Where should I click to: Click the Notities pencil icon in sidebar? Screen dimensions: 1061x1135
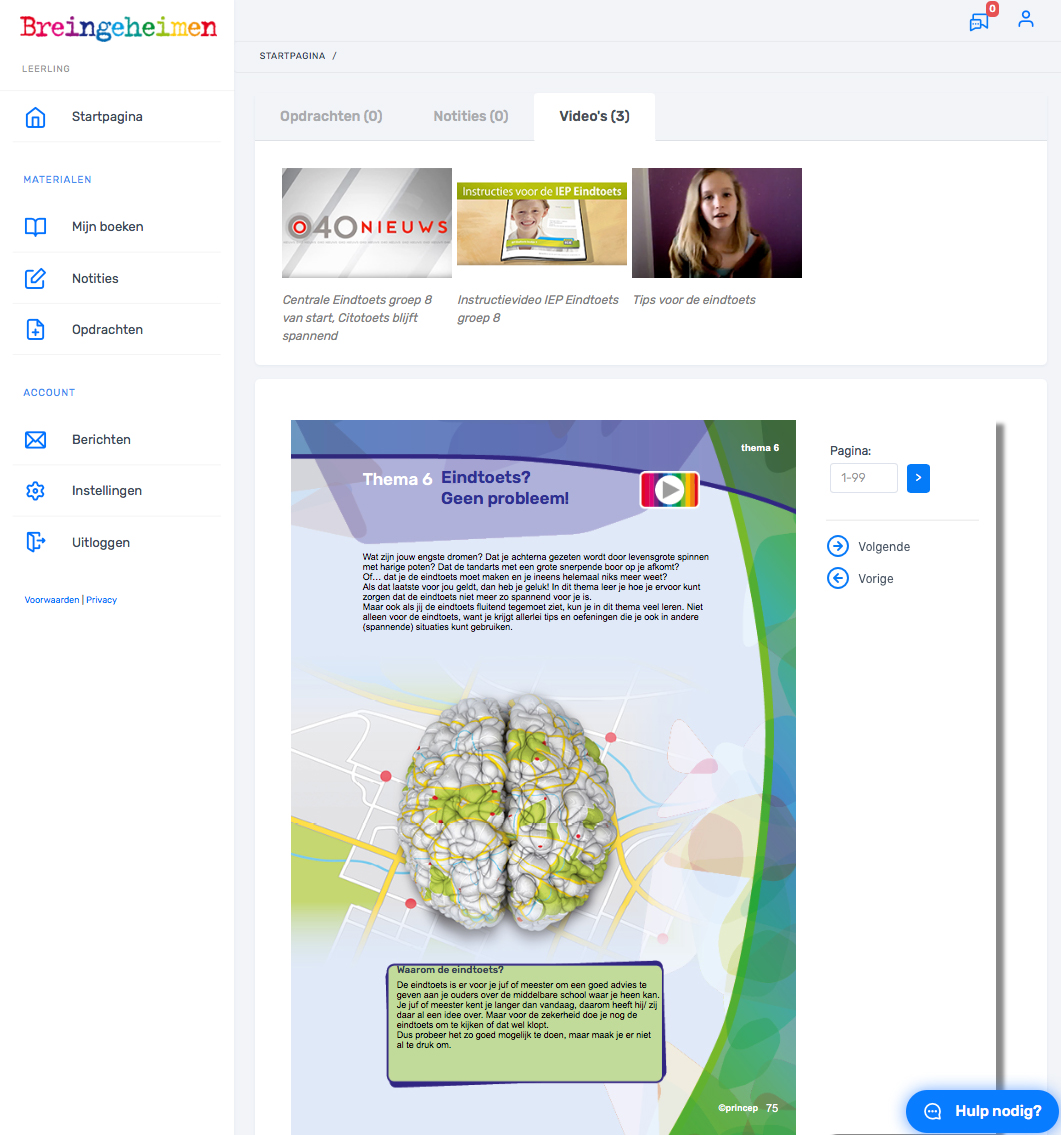point(35,279)
